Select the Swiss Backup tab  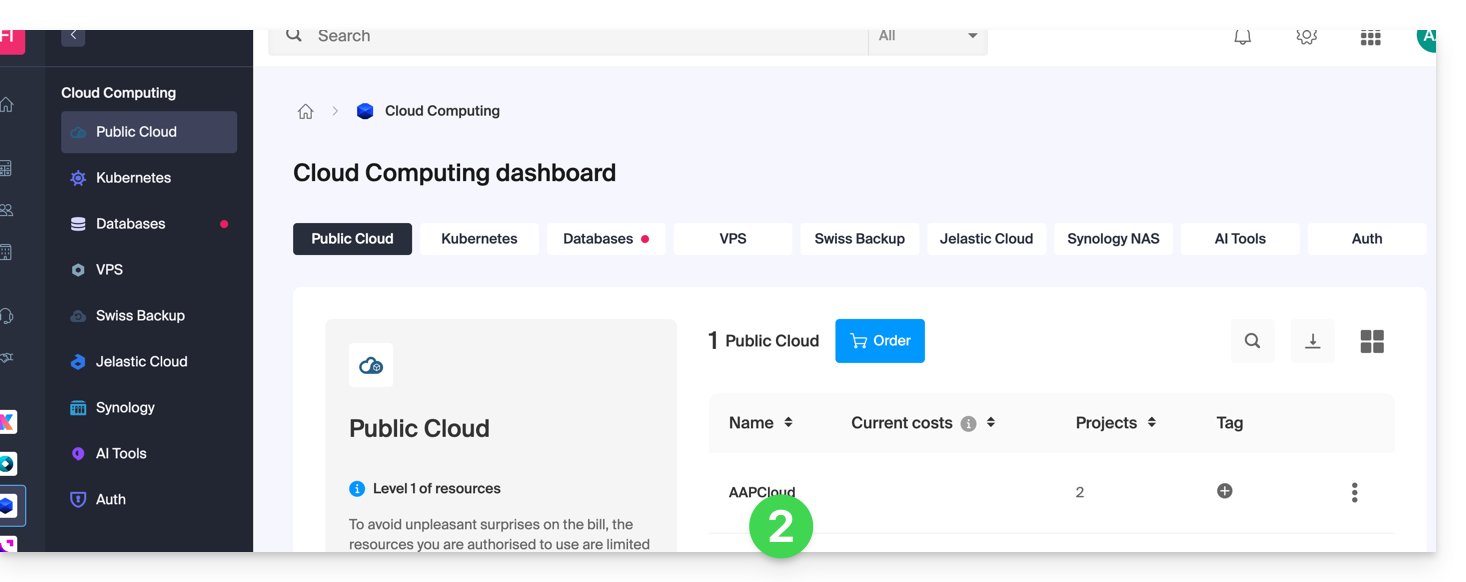tap(859, 239)
